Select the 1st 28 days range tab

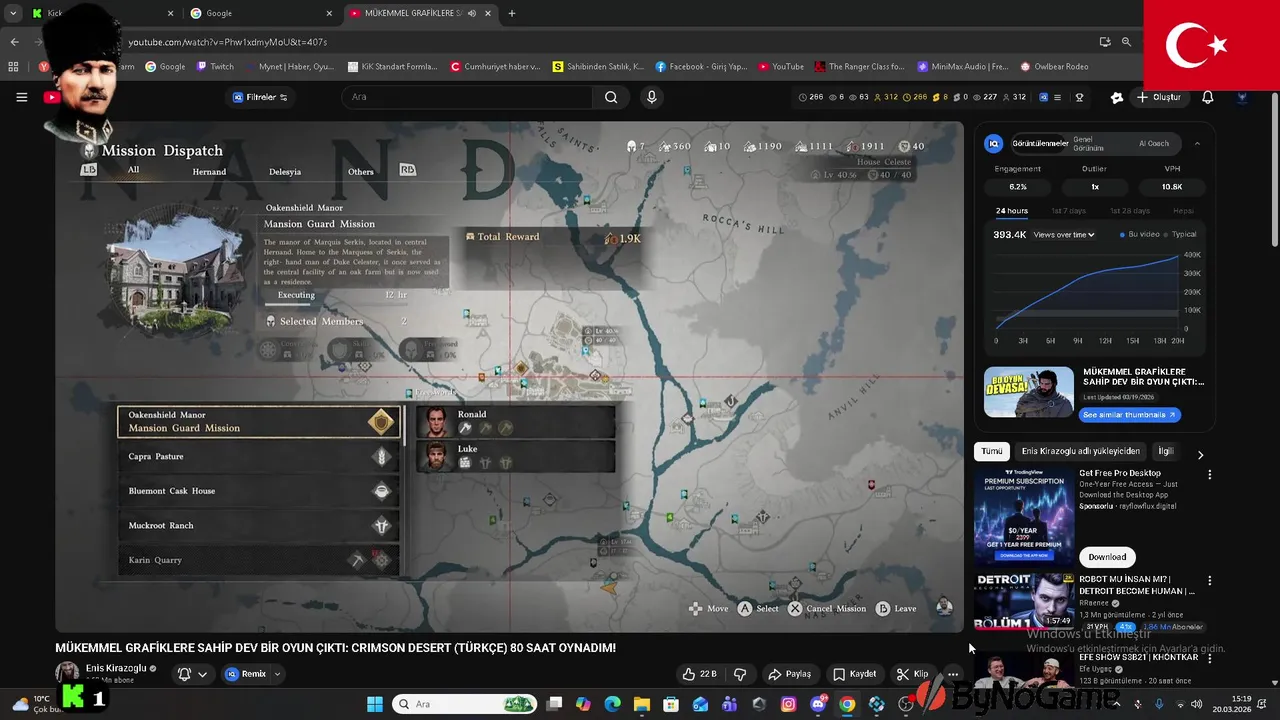tap(1129, 211)
